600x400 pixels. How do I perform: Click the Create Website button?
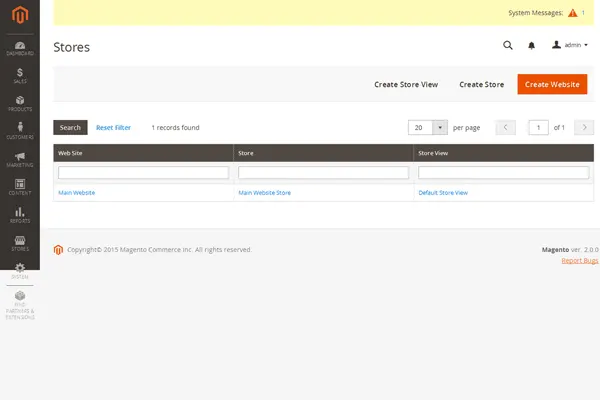(x=552, y=84)
